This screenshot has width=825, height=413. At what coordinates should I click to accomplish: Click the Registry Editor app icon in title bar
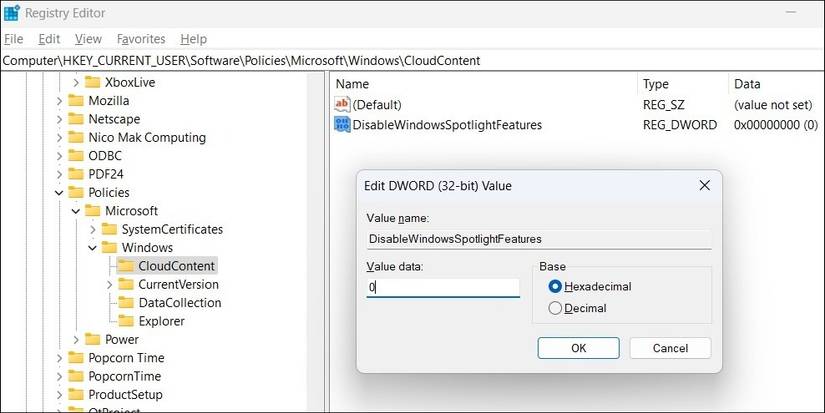(12, 14)
